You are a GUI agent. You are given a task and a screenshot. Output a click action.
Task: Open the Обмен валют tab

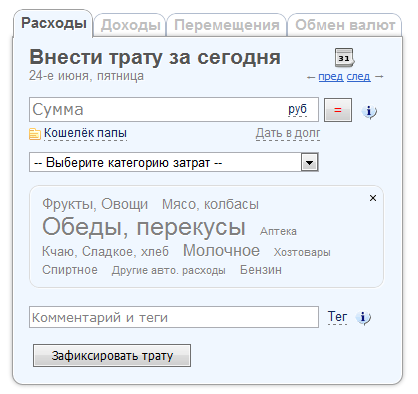(x=345, y=25)
